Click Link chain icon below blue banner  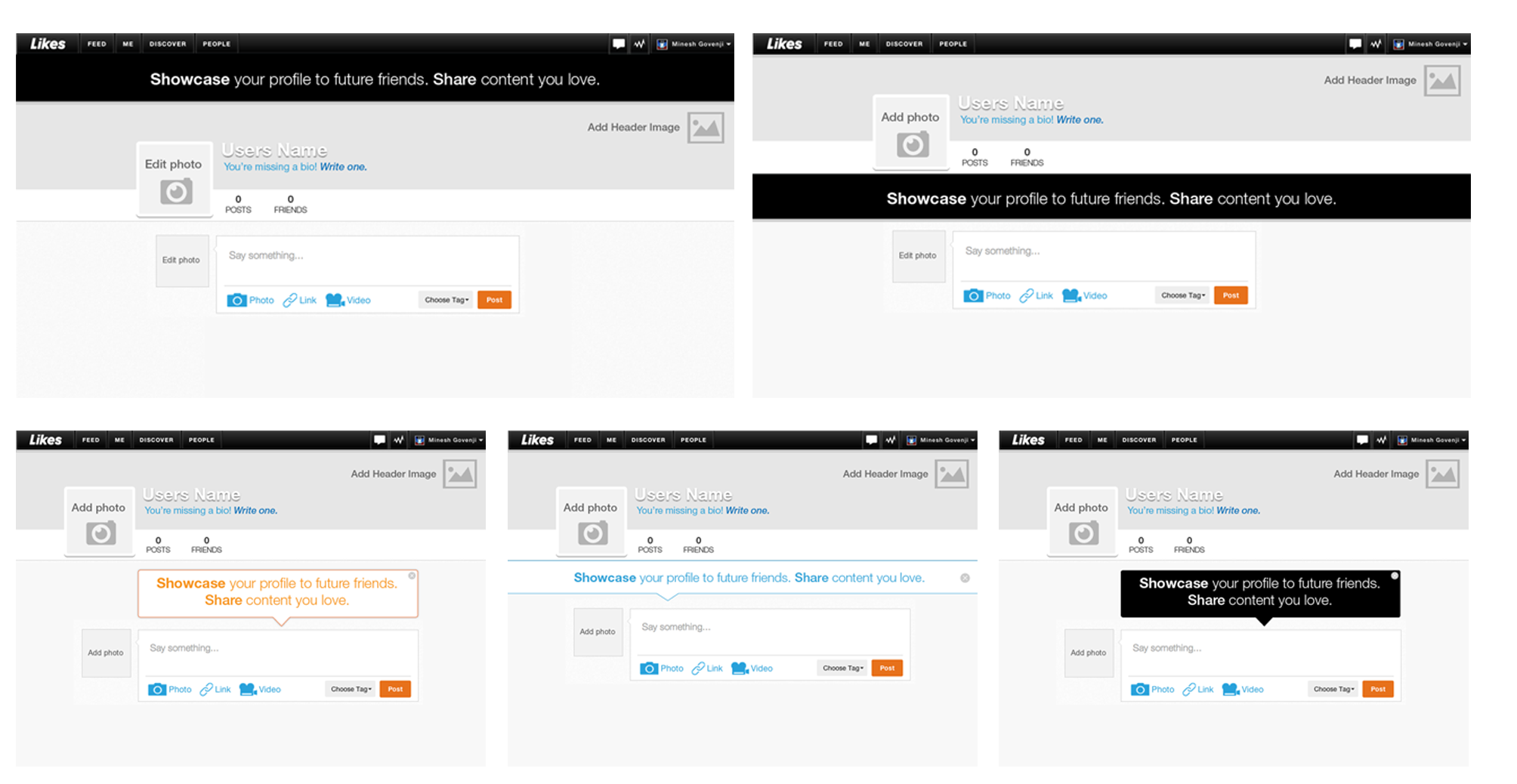698,668
